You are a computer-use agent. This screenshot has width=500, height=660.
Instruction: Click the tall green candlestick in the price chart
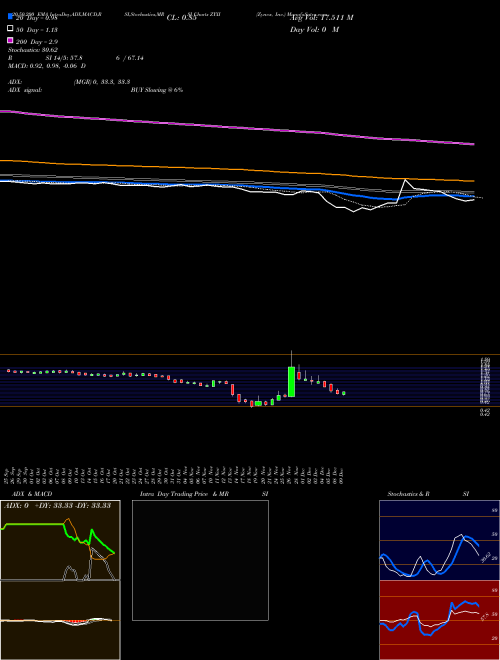pos(291,381)
